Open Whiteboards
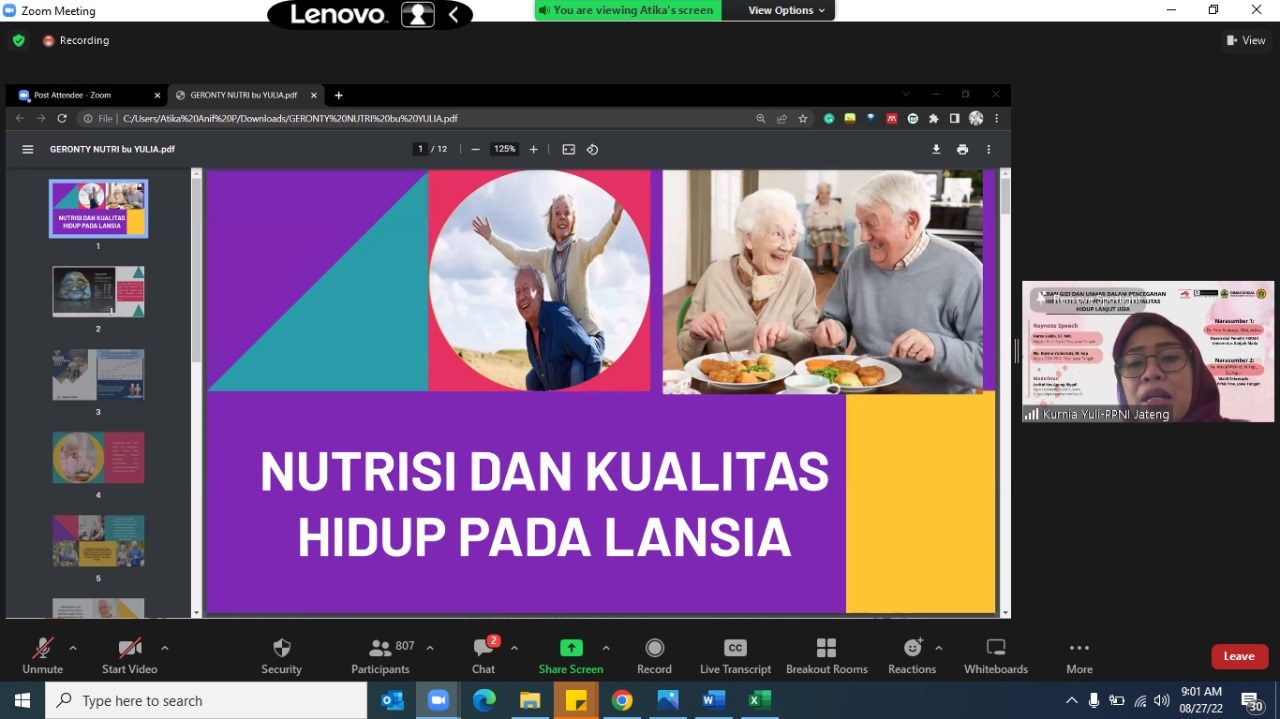1280x719 pixels. tap(995, 655)
